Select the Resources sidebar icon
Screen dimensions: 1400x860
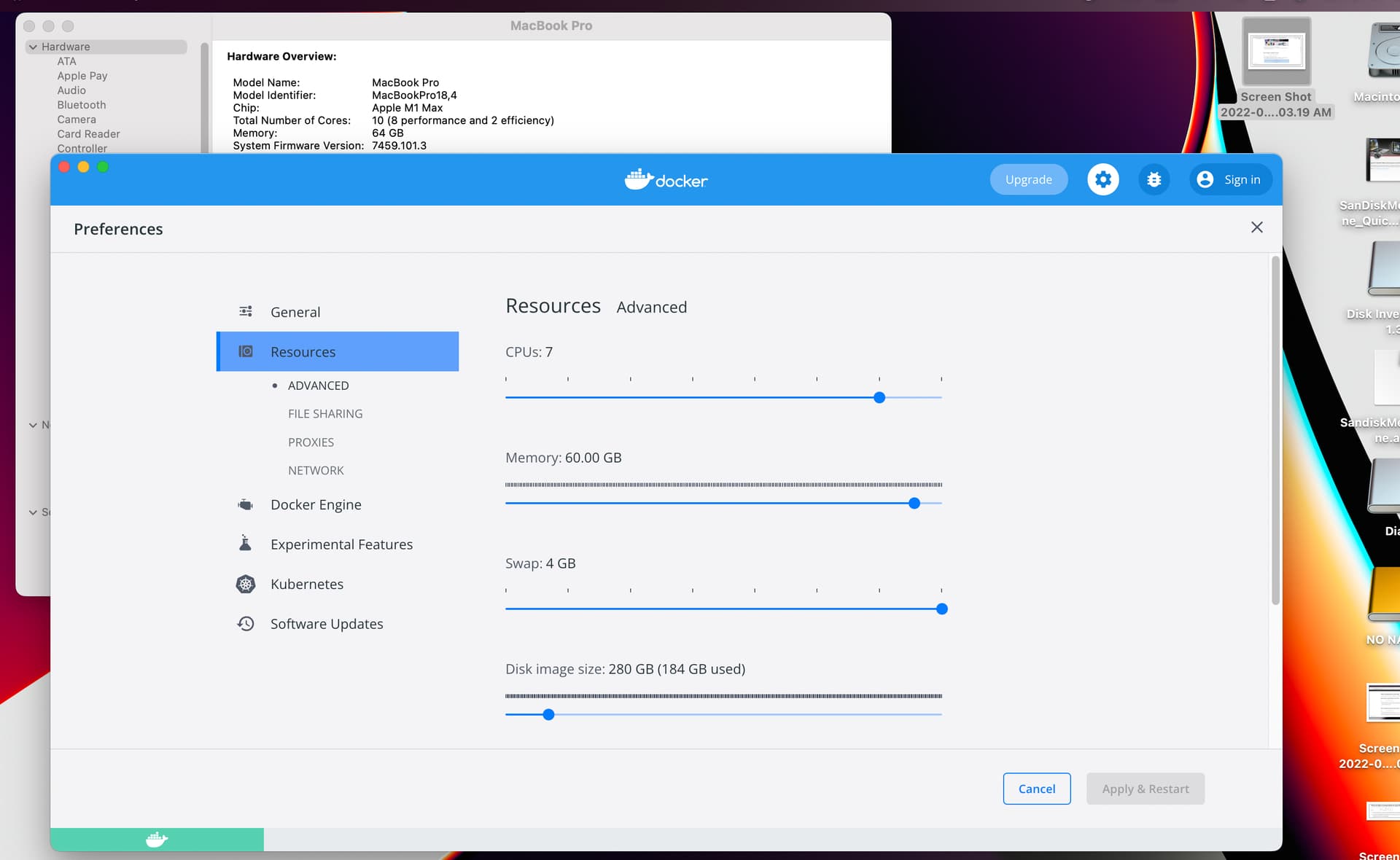pos(245,351)
